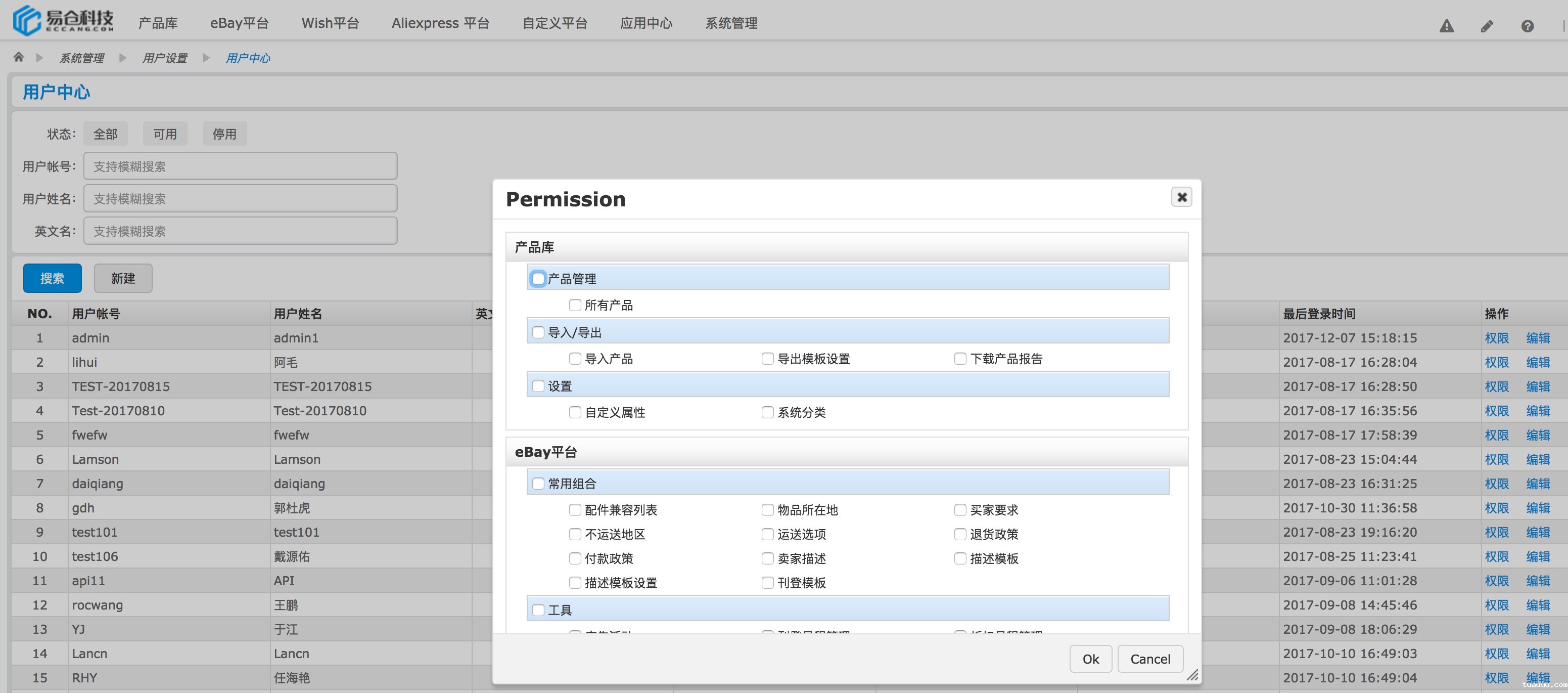Viewport: 1568px width, 693px height.
Task: Click the Ok button in Permission dialog
Action: click(1090, 659)
